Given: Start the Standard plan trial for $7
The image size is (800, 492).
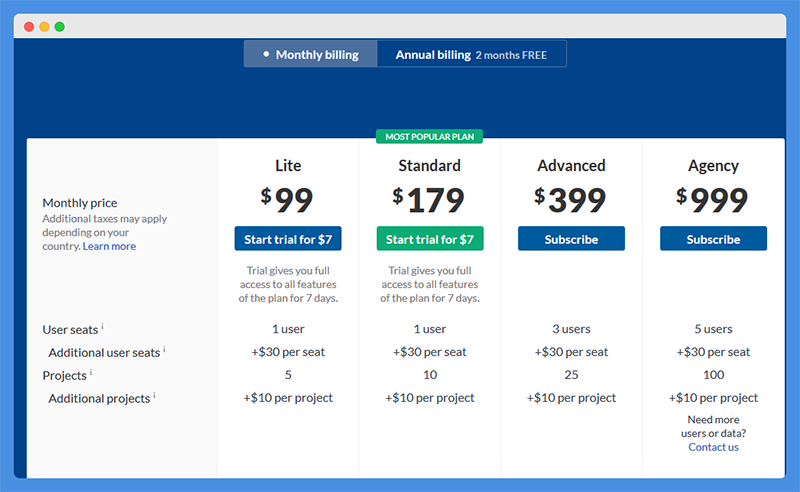Looking at the screenshot, I should [x=430, y=239].
